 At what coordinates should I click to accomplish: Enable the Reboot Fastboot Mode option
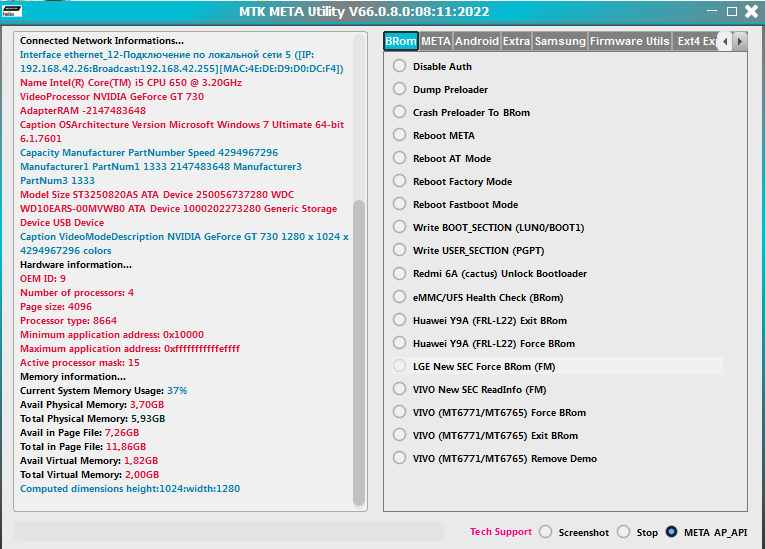coord(400,205)
